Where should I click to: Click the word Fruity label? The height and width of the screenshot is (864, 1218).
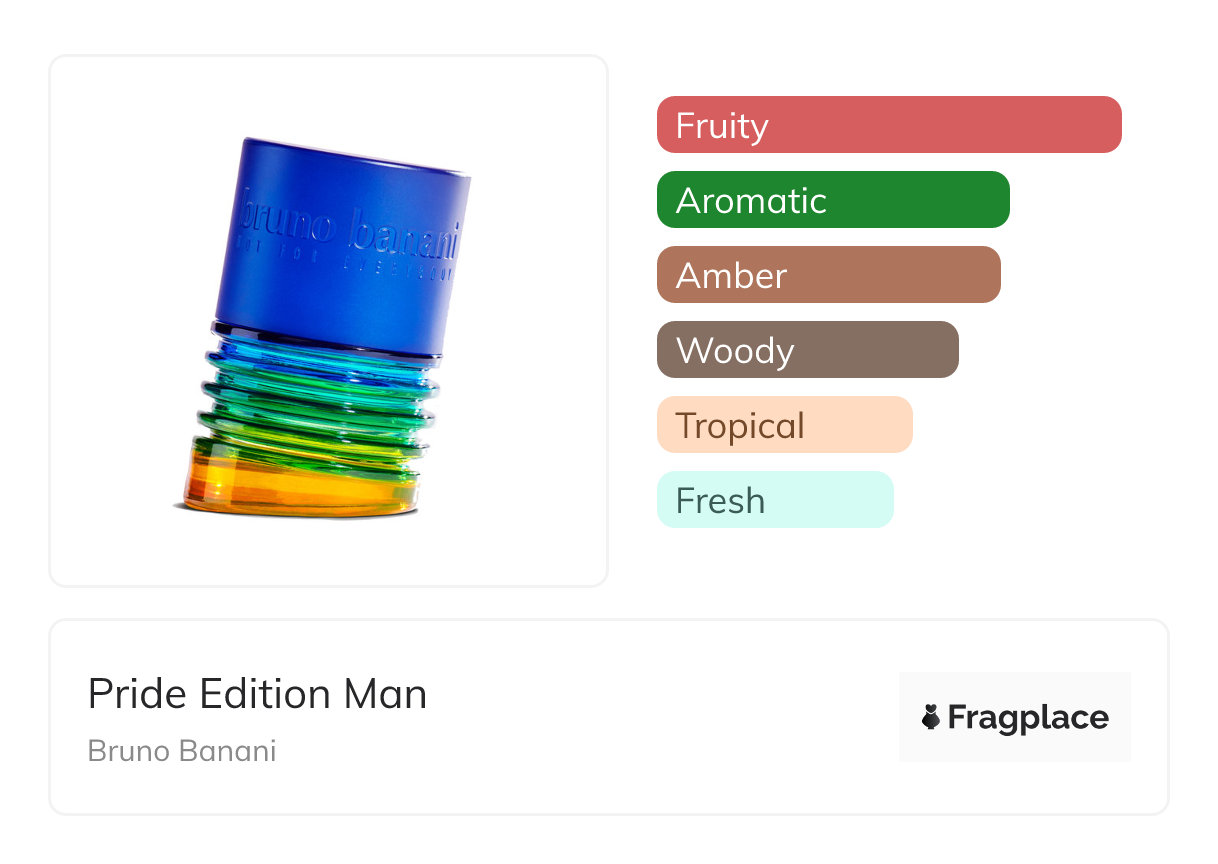tap(722, 126)
